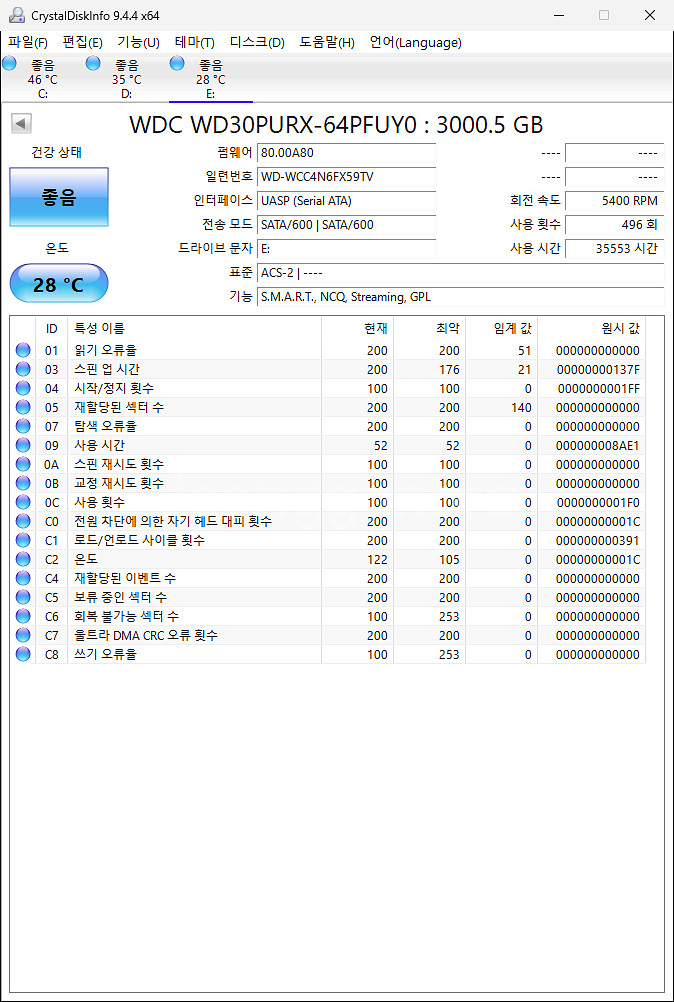Click worst value 176 in 스핀 업 시간 row
This screenshot has width=674, height=1002.
click(x=449, y=369)
